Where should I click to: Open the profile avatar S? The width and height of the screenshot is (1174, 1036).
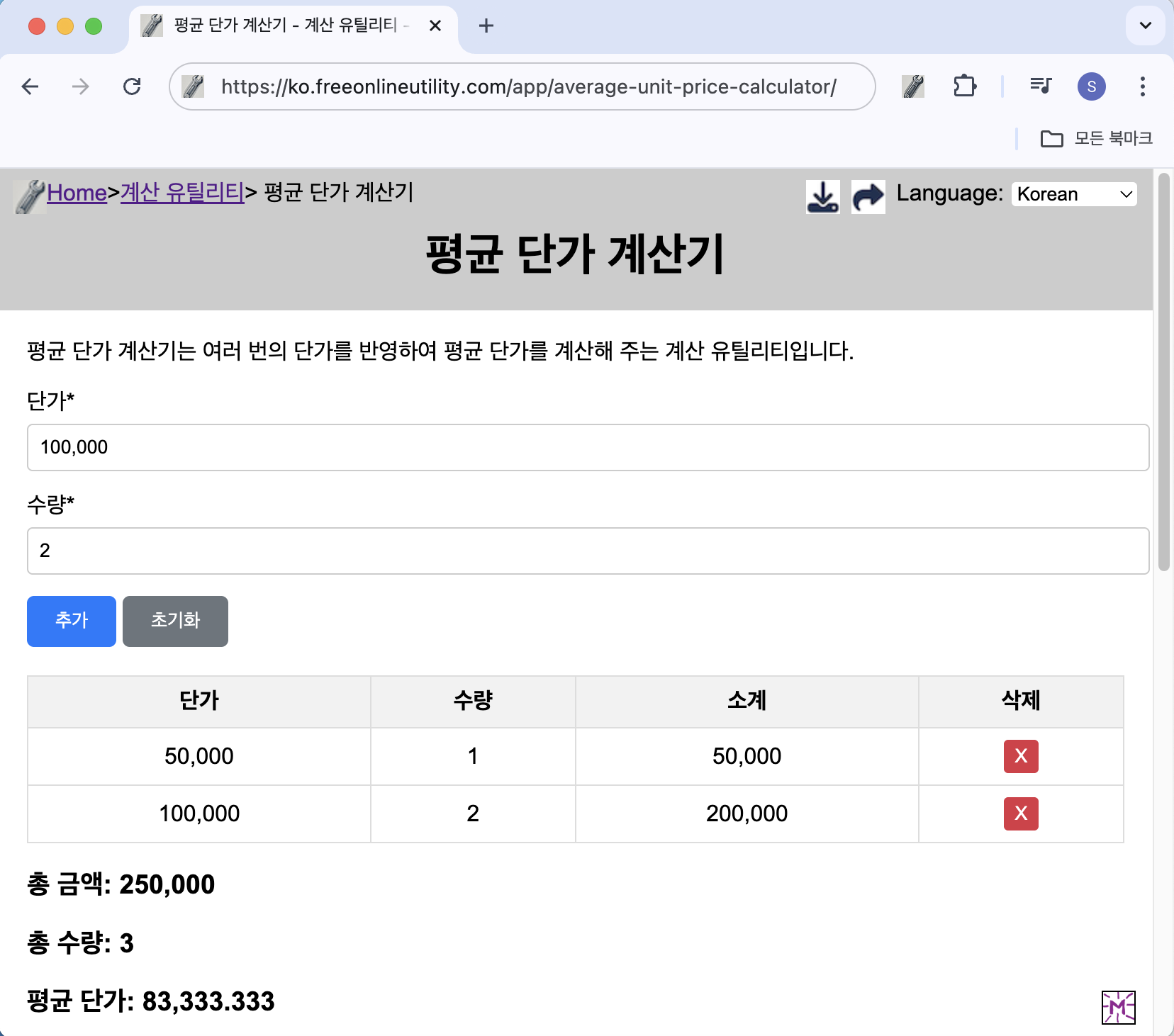click(1092, 86)
